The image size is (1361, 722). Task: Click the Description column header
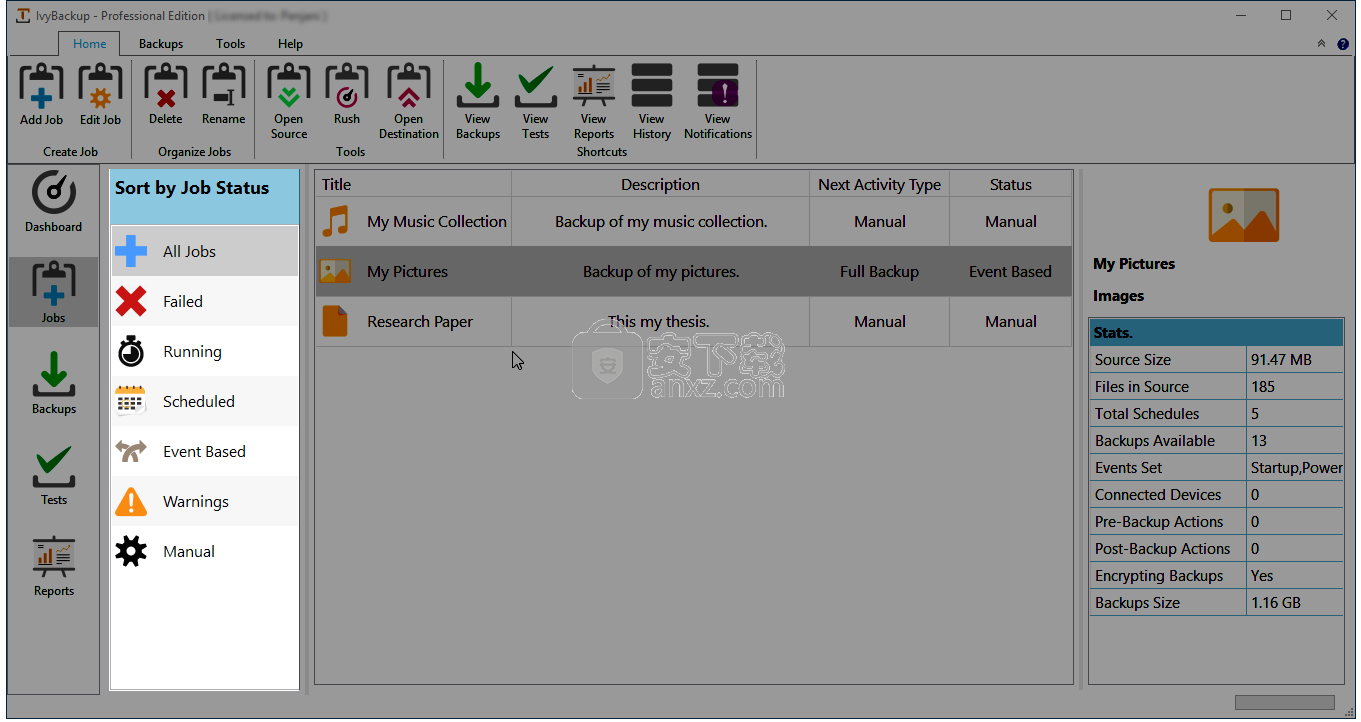point(660,184)
